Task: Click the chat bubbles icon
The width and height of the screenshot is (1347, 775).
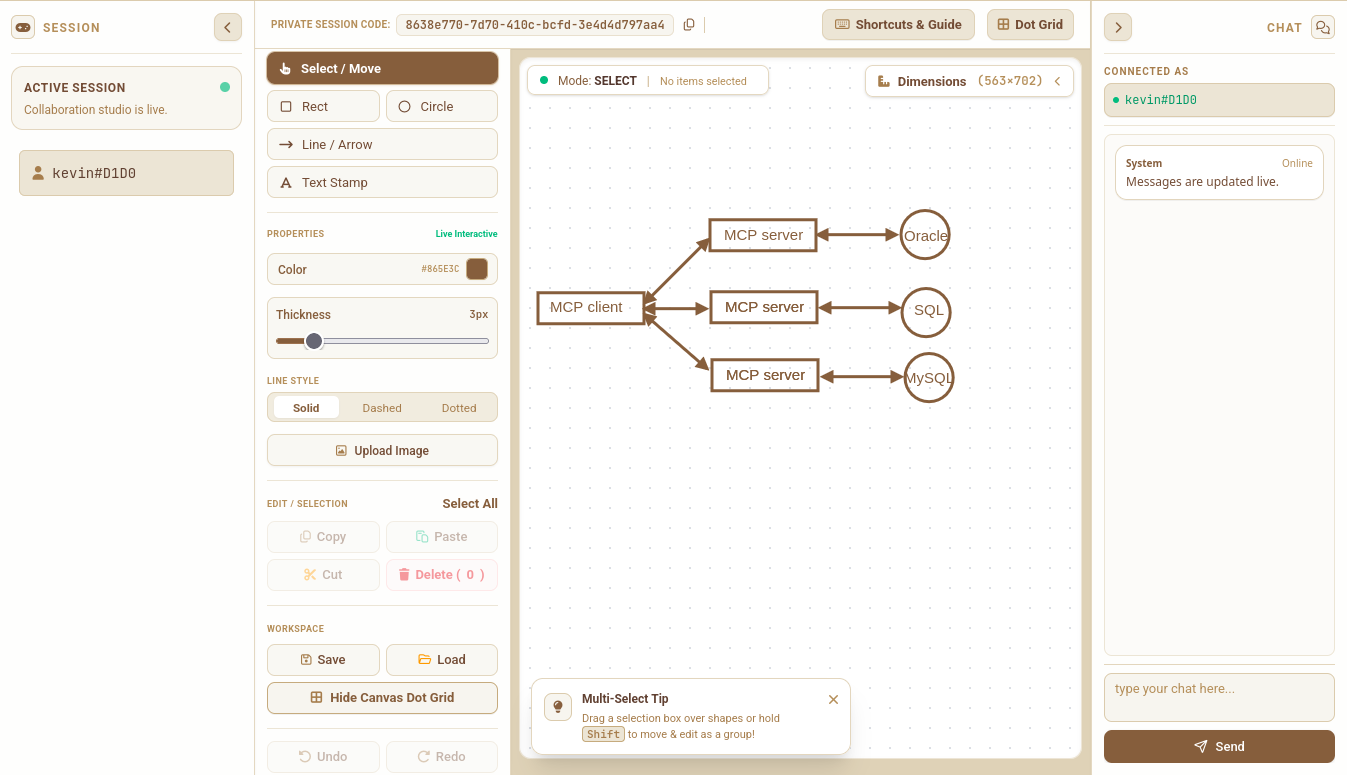Action: pos(1323,27)
